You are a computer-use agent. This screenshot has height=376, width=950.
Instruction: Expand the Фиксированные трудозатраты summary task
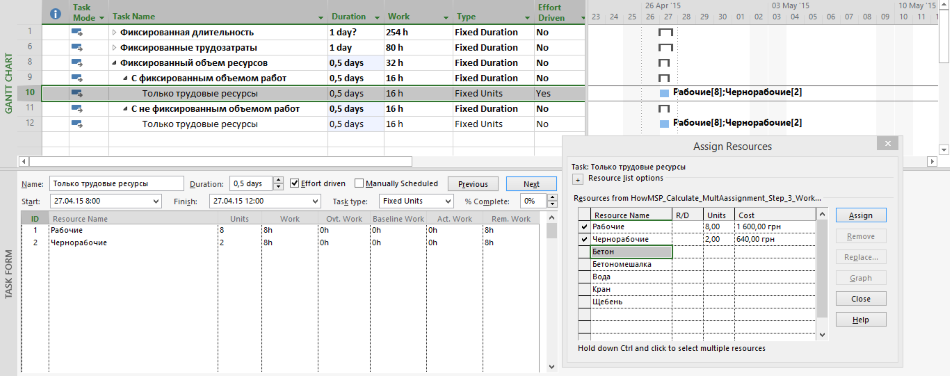pyautogui.click(x=114, y=47)
